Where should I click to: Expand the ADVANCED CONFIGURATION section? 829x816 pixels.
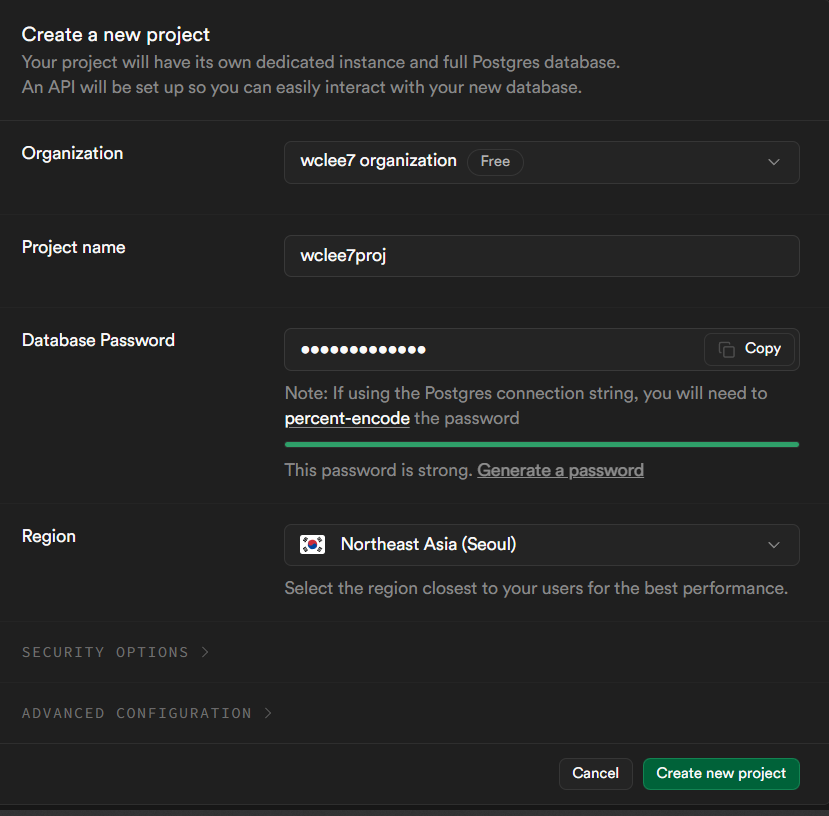137,713
